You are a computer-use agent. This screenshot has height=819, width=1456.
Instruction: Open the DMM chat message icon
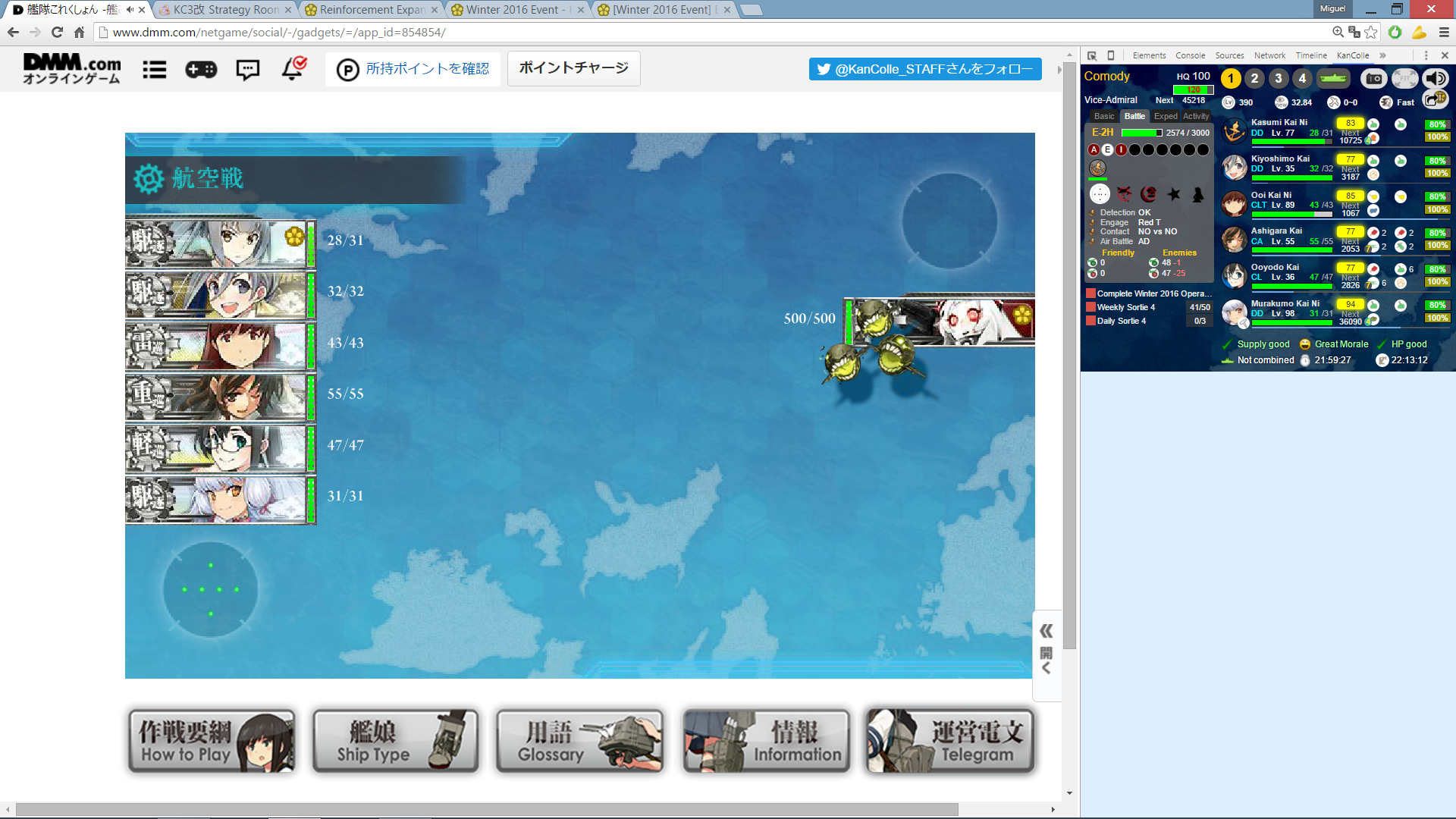[248, 70]
